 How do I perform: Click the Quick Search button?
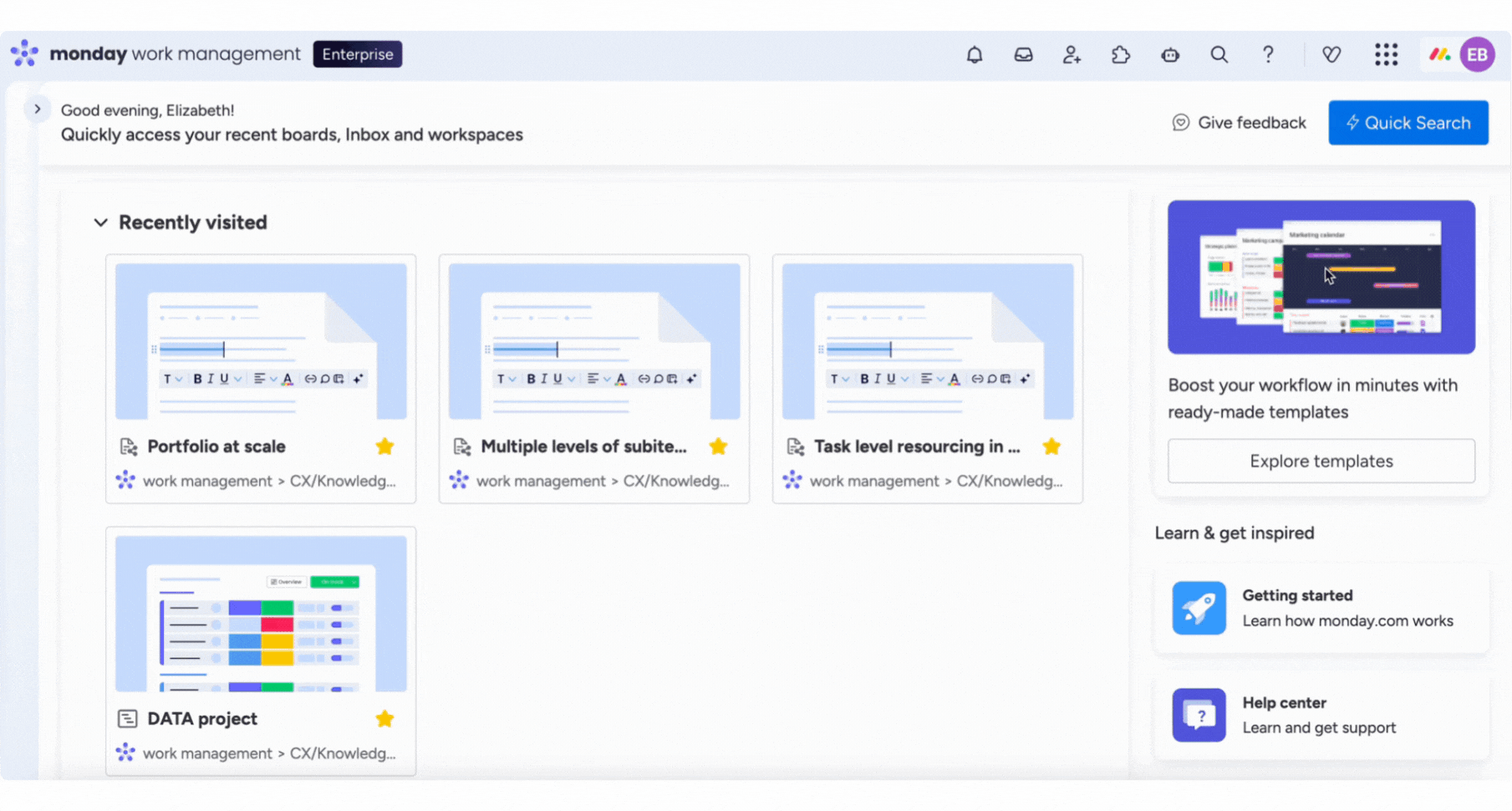[1408, 123]
